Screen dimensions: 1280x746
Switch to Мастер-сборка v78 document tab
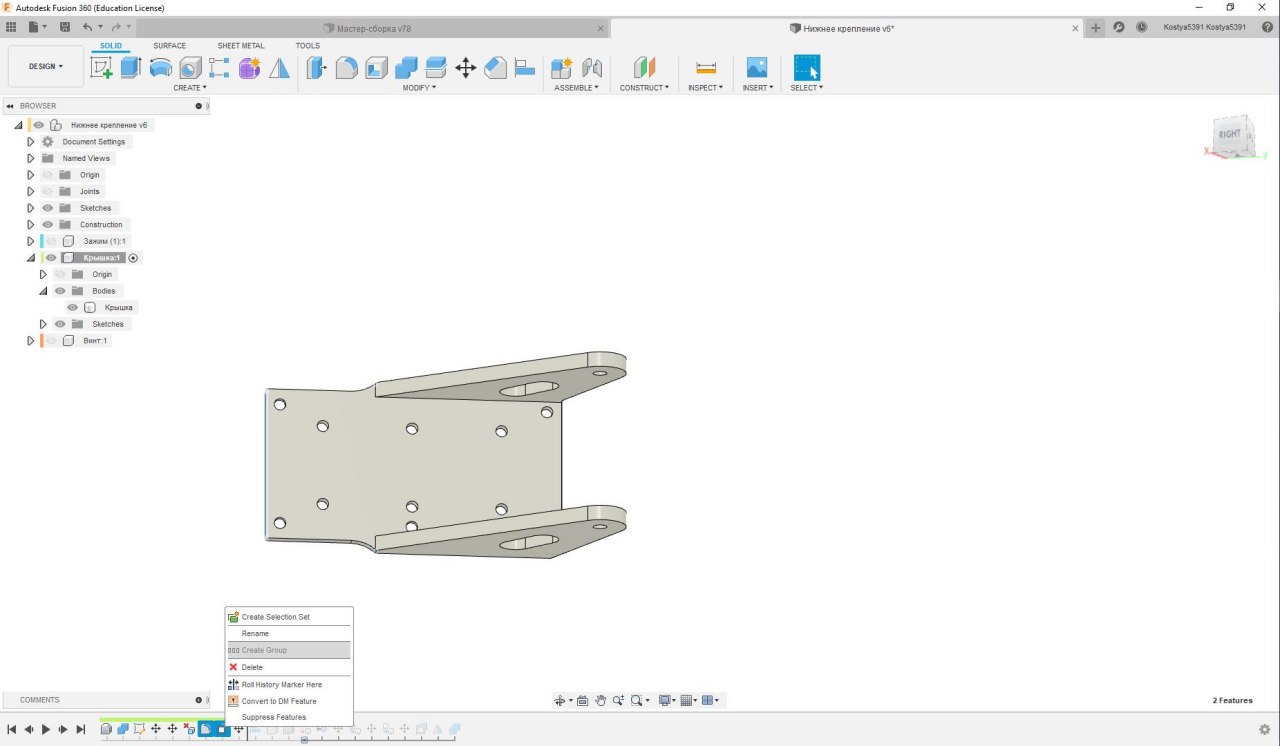click(x=374, y=28)
